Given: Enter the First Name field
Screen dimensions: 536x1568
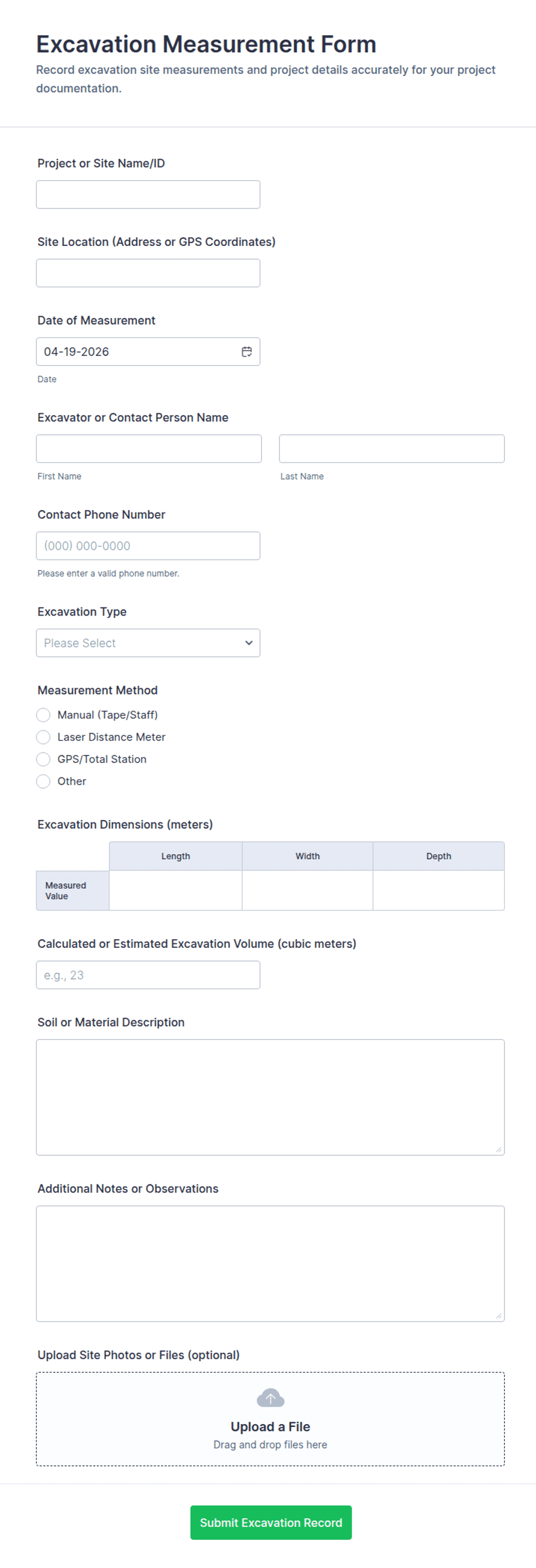Looking at the screenshot, I should coord(149,449).
